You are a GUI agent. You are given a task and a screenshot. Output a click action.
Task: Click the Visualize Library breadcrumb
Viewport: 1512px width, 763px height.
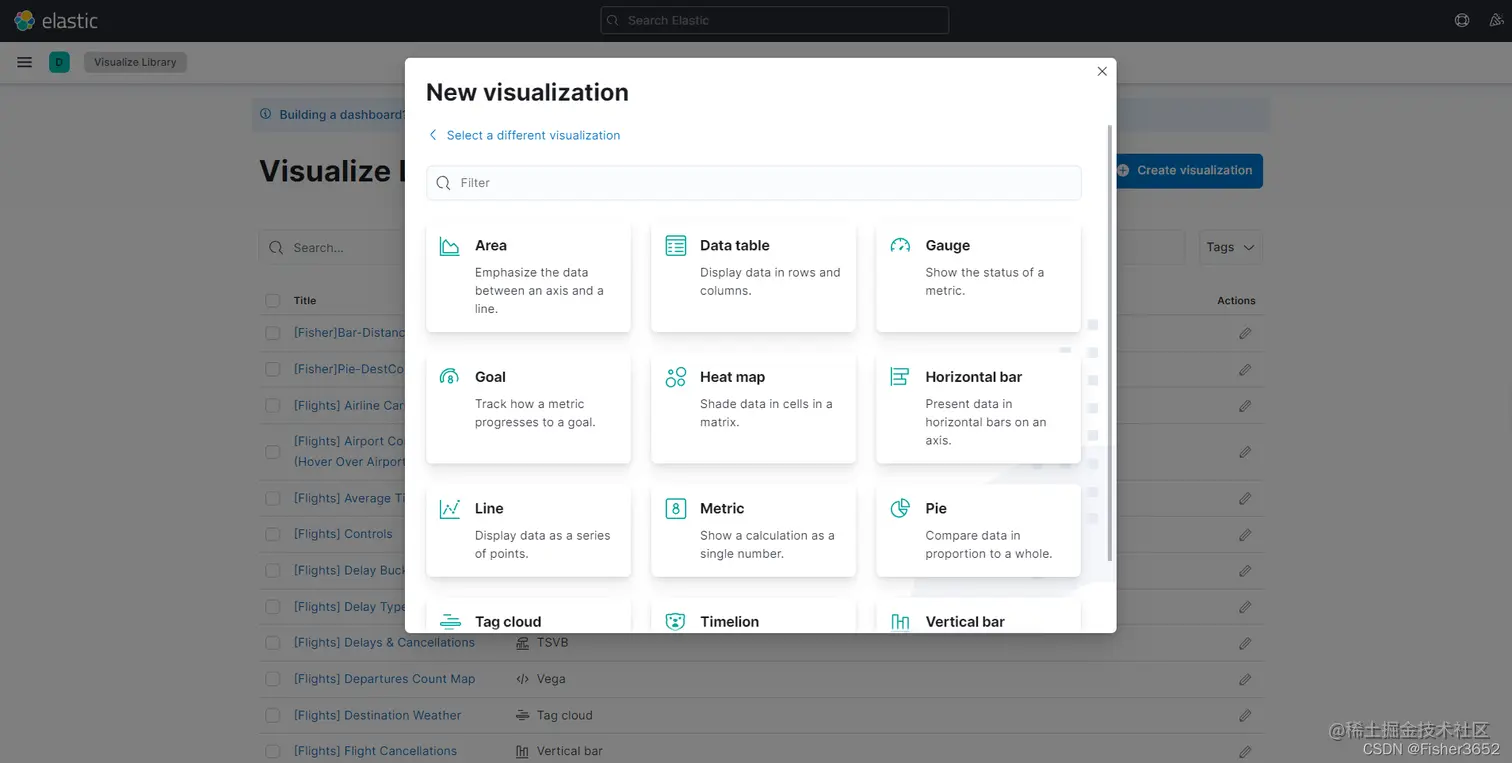(x=135, y=62)
